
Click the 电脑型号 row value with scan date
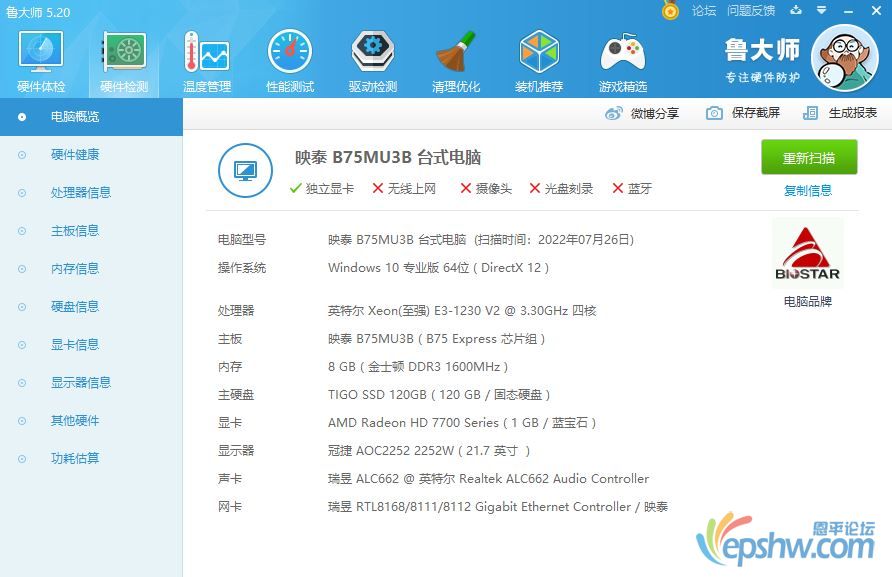pyautogui.click(x=481, y=240)
